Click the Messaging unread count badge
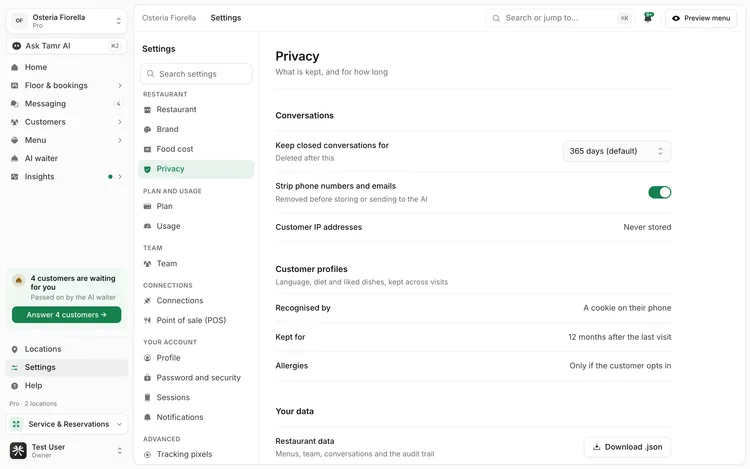This screenshot has width=750, height=469. point(118,104)
